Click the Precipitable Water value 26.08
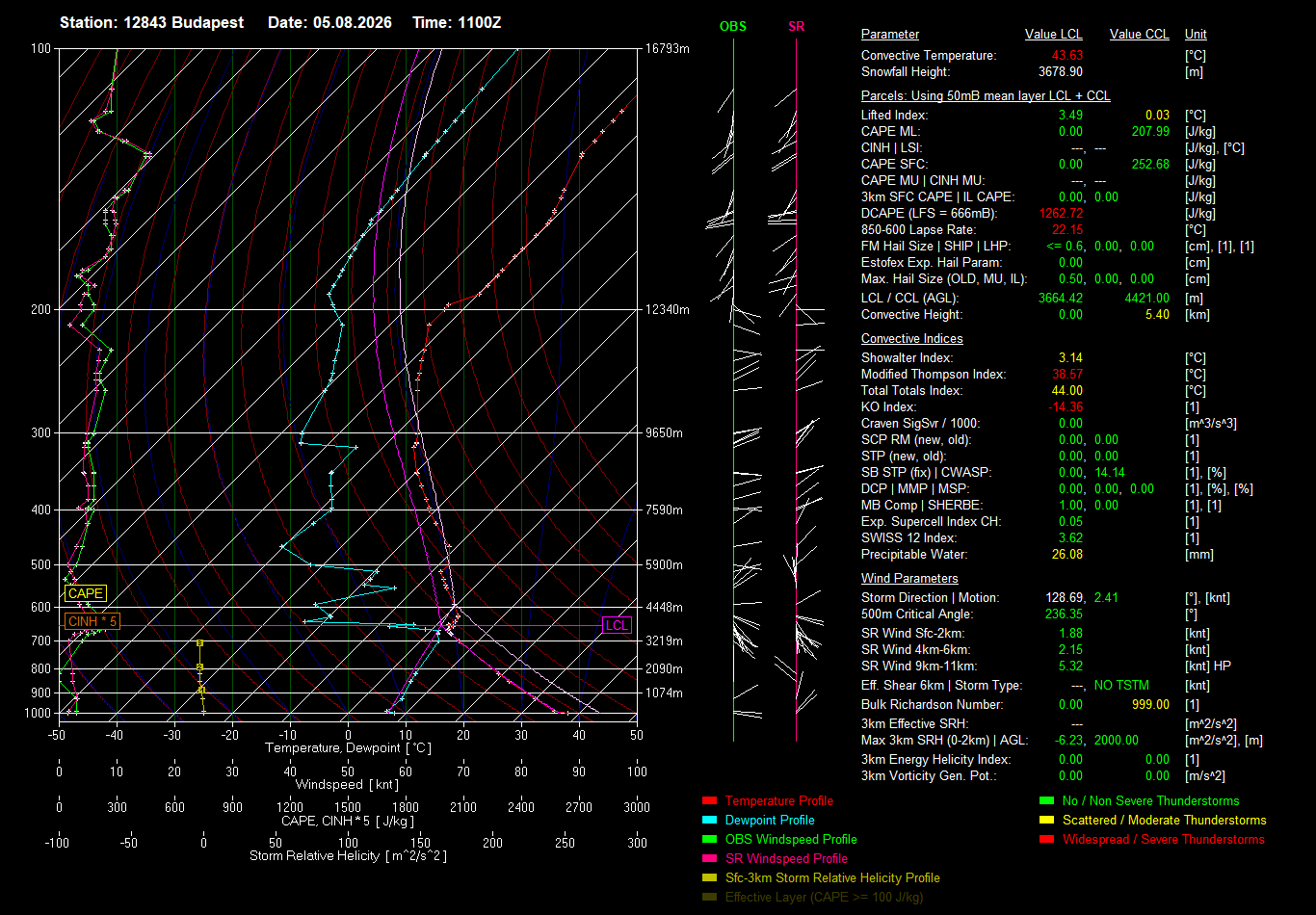The height and width of the screenshot is (915, 1316). [1067, 554]
